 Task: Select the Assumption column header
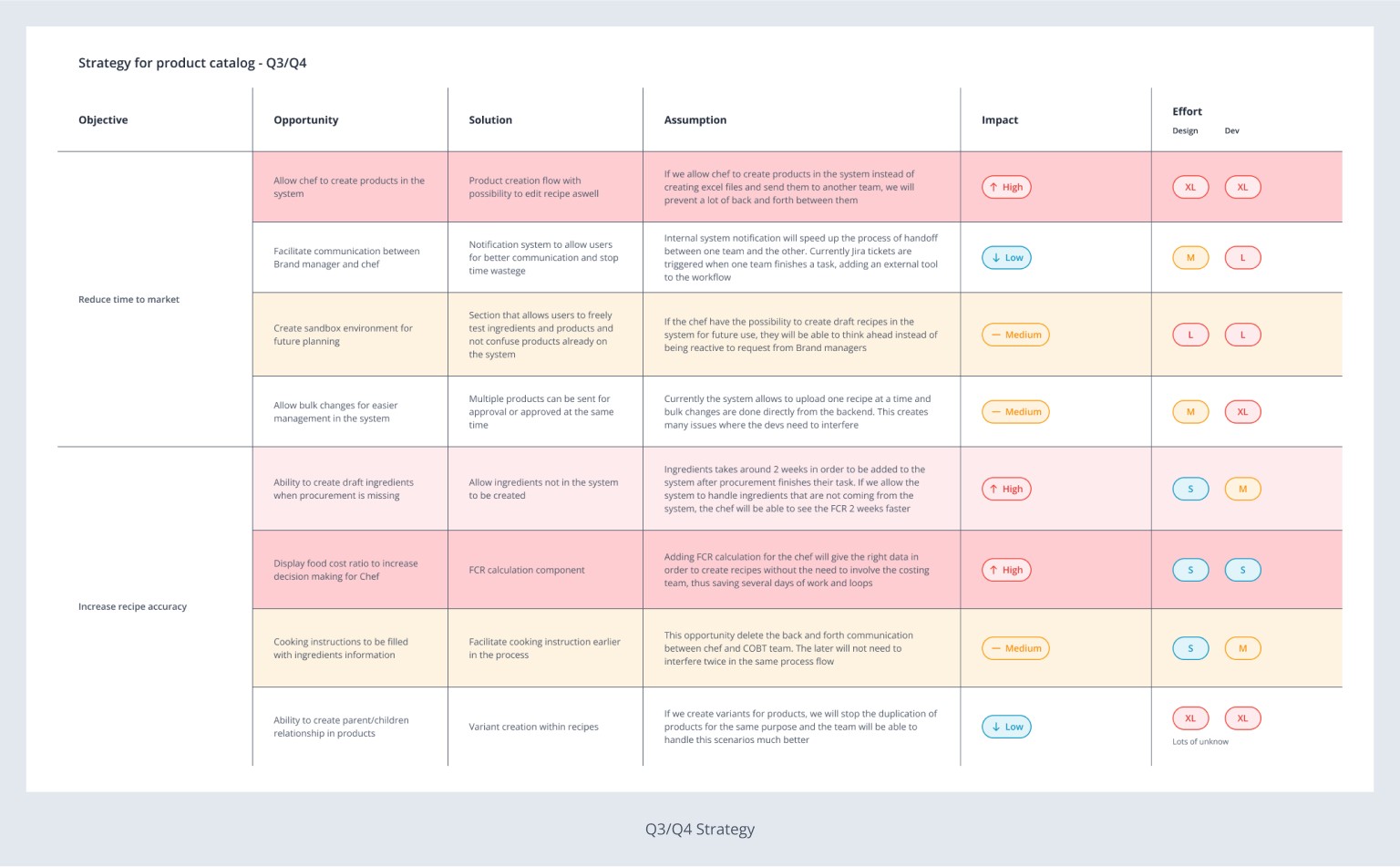click(695, 120)
